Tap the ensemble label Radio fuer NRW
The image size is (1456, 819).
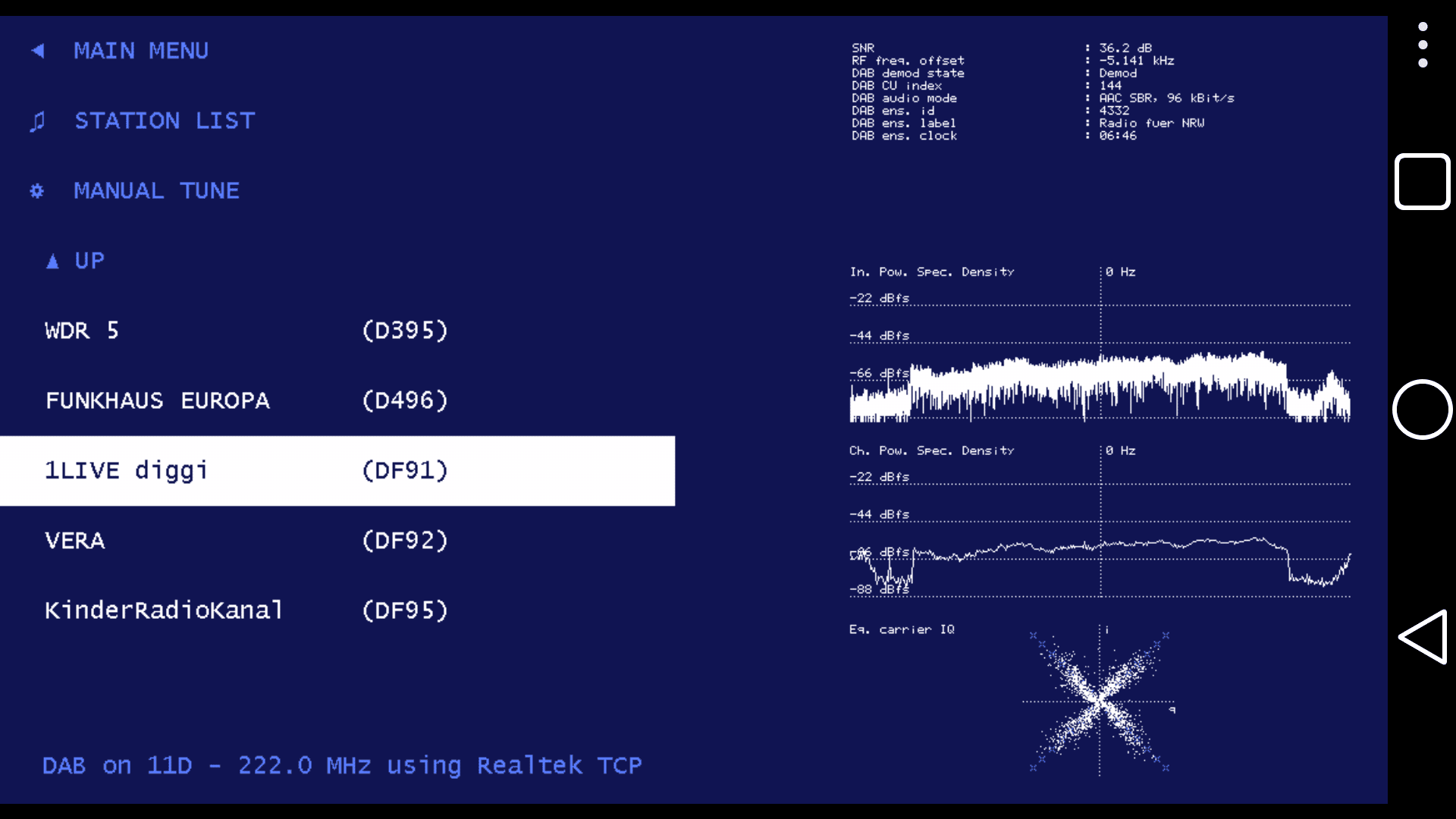point(1152,123)
